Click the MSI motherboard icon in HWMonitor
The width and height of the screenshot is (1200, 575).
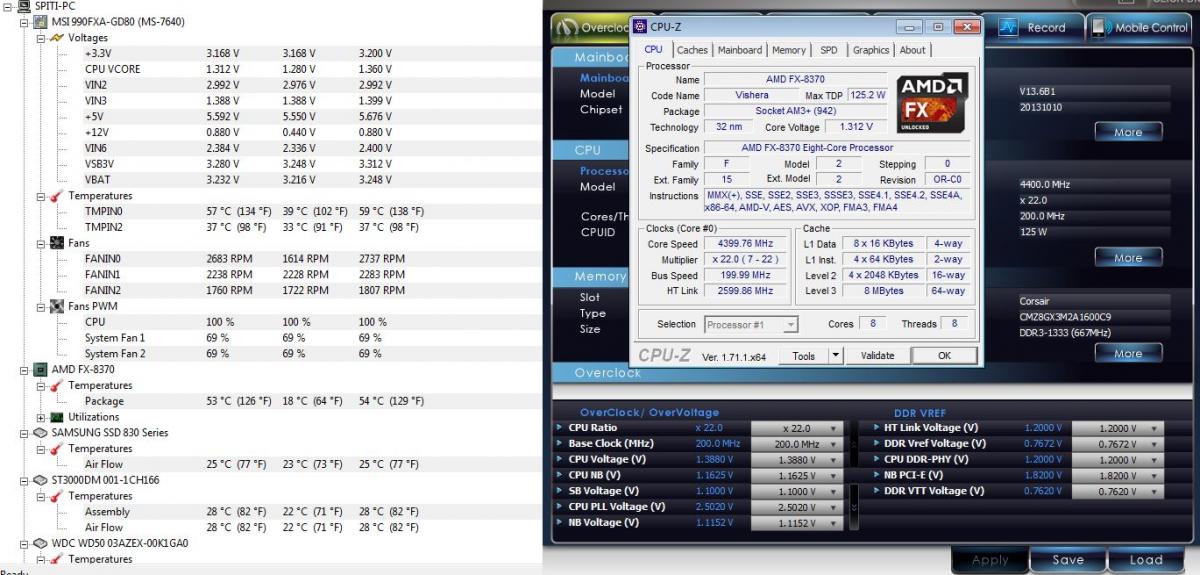[41, 22]
